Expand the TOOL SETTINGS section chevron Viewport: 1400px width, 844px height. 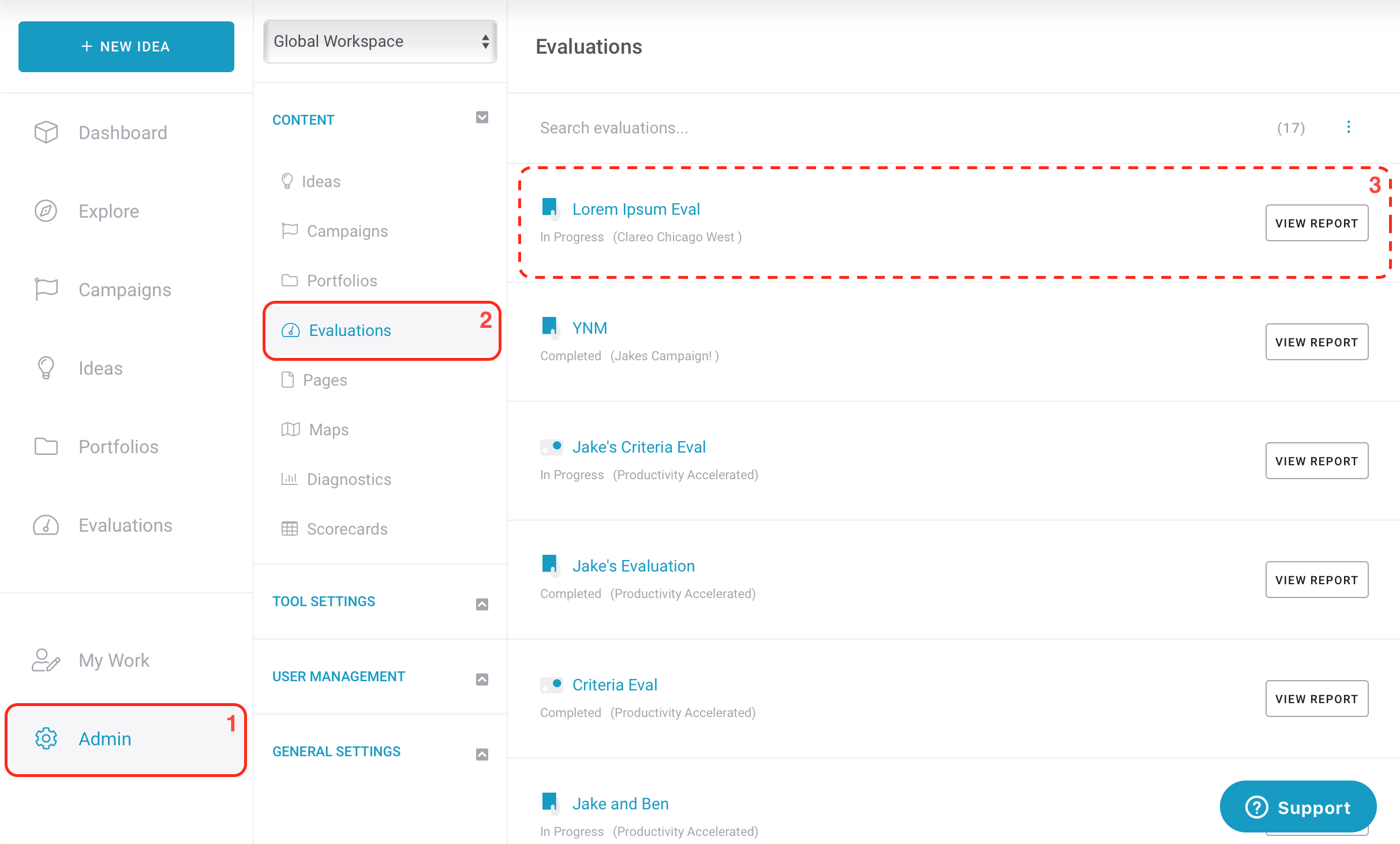(482, 604)
